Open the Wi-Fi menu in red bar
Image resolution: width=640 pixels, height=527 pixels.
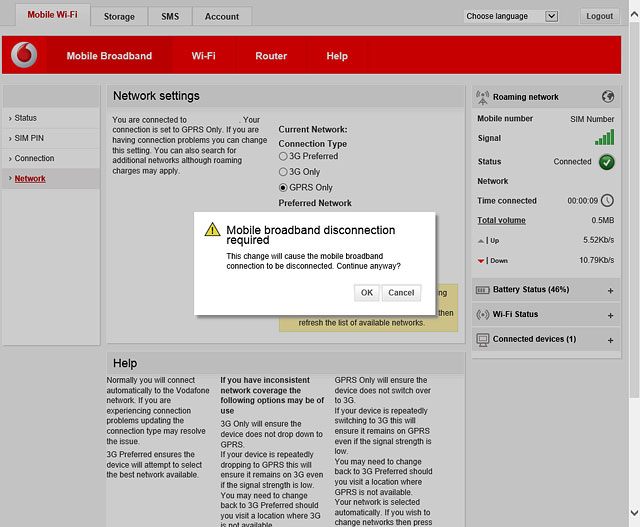coord(204,56)
